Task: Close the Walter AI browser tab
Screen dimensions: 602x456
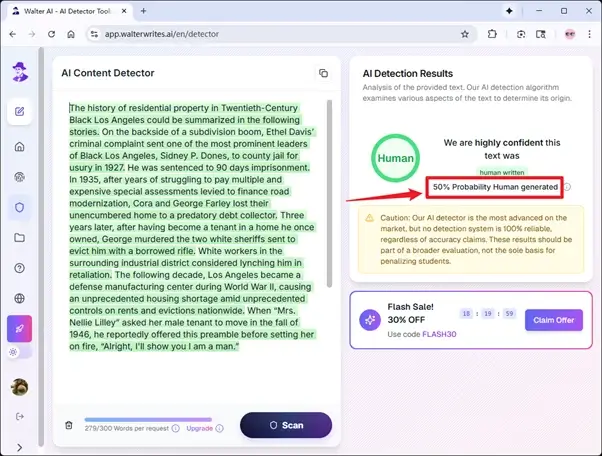Action: pos(124,11)
